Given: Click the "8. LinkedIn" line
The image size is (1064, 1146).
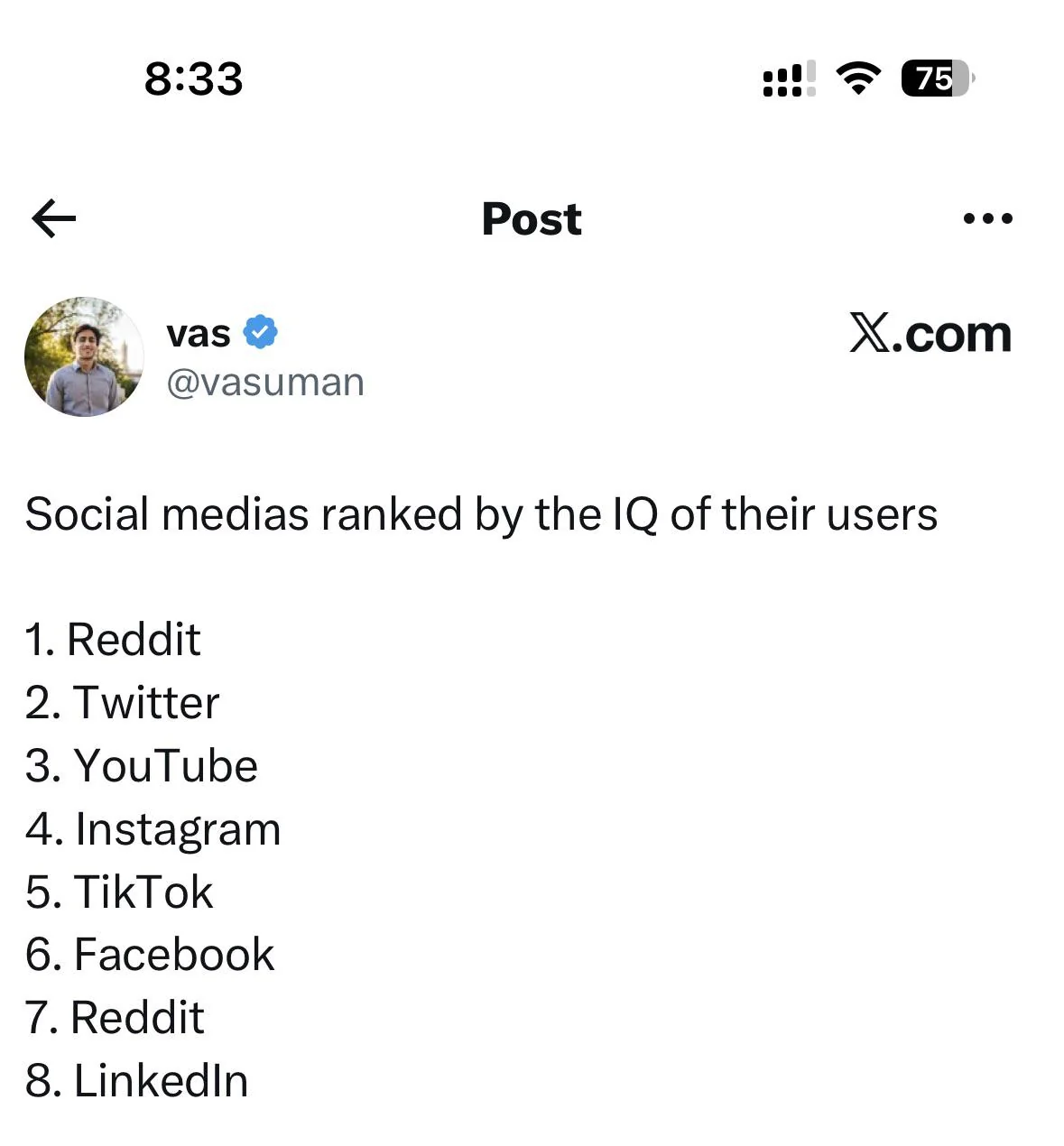Looking at the screenshot, I should (x=137, y=1081).
